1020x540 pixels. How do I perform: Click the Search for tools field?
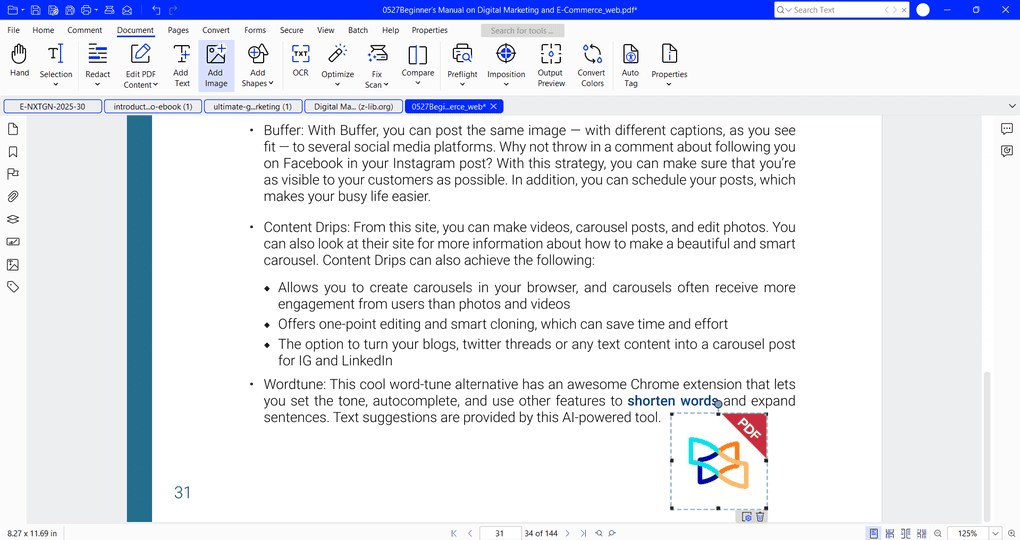522,31
